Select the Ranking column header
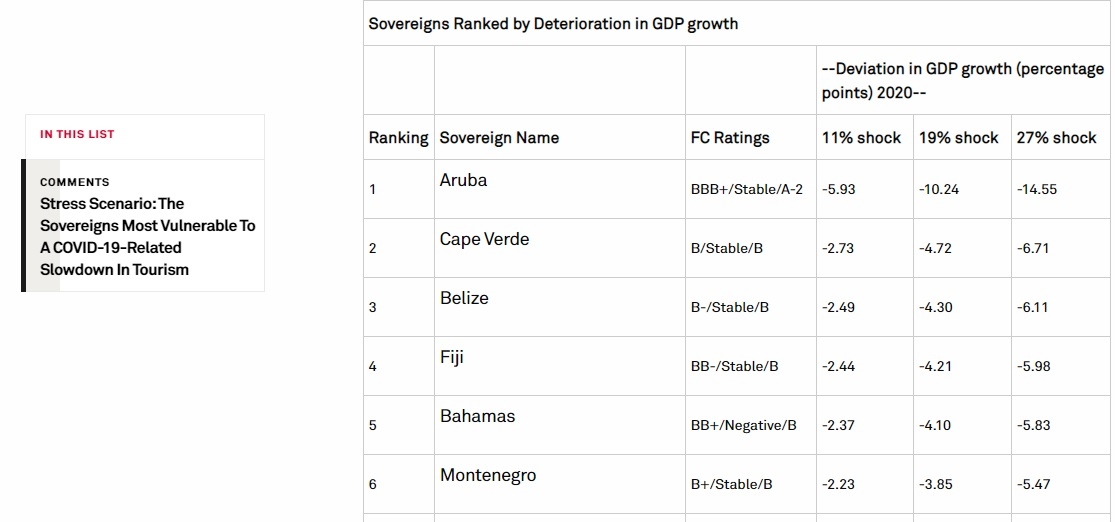 tap(398, 138)
